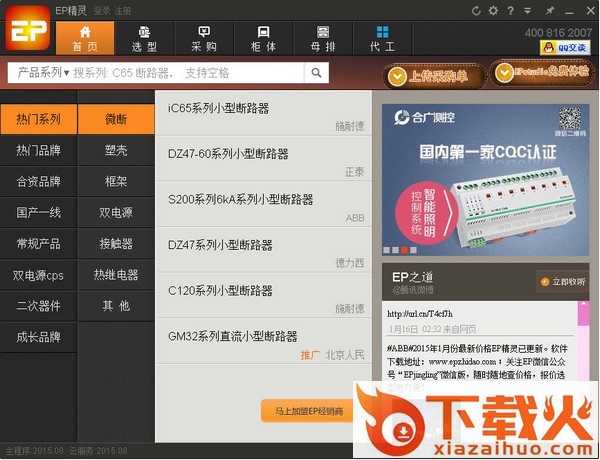Select 国产一线 category

pyautogui.click(x=38, y=212)
